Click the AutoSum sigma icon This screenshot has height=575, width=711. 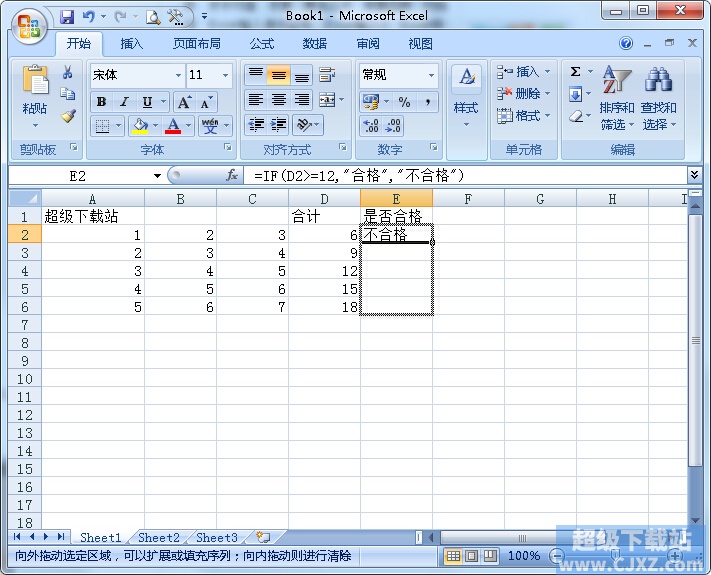click(x=575, y=72)
